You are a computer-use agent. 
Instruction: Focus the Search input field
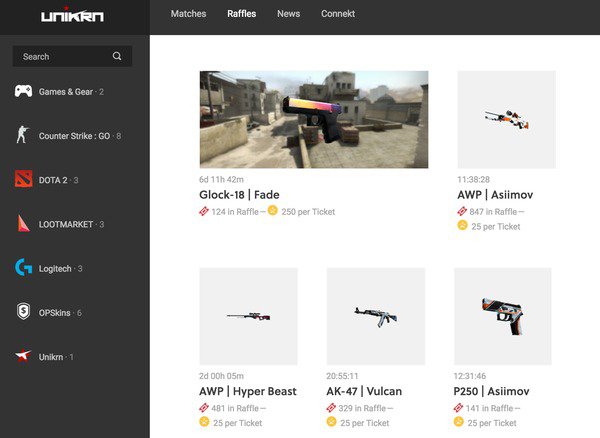72,56
